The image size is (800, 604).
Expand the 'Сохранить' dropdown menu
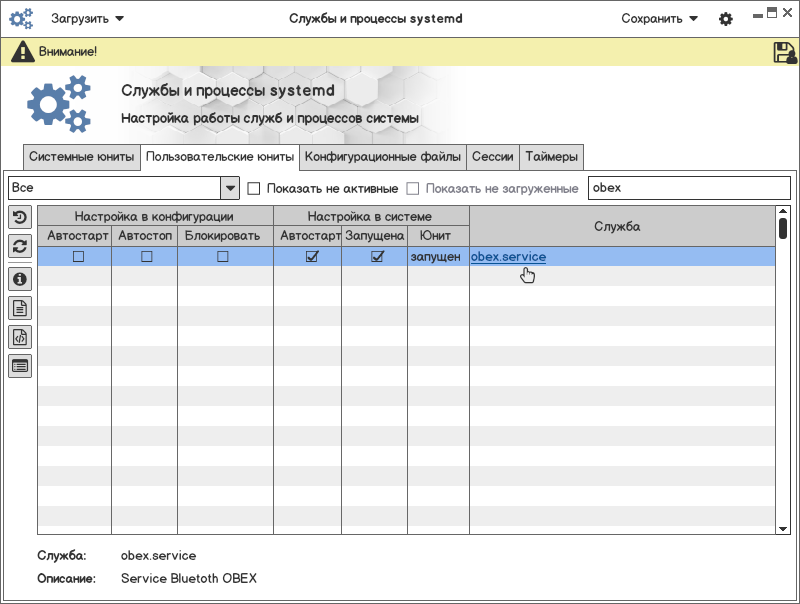(x=659, y=19)
